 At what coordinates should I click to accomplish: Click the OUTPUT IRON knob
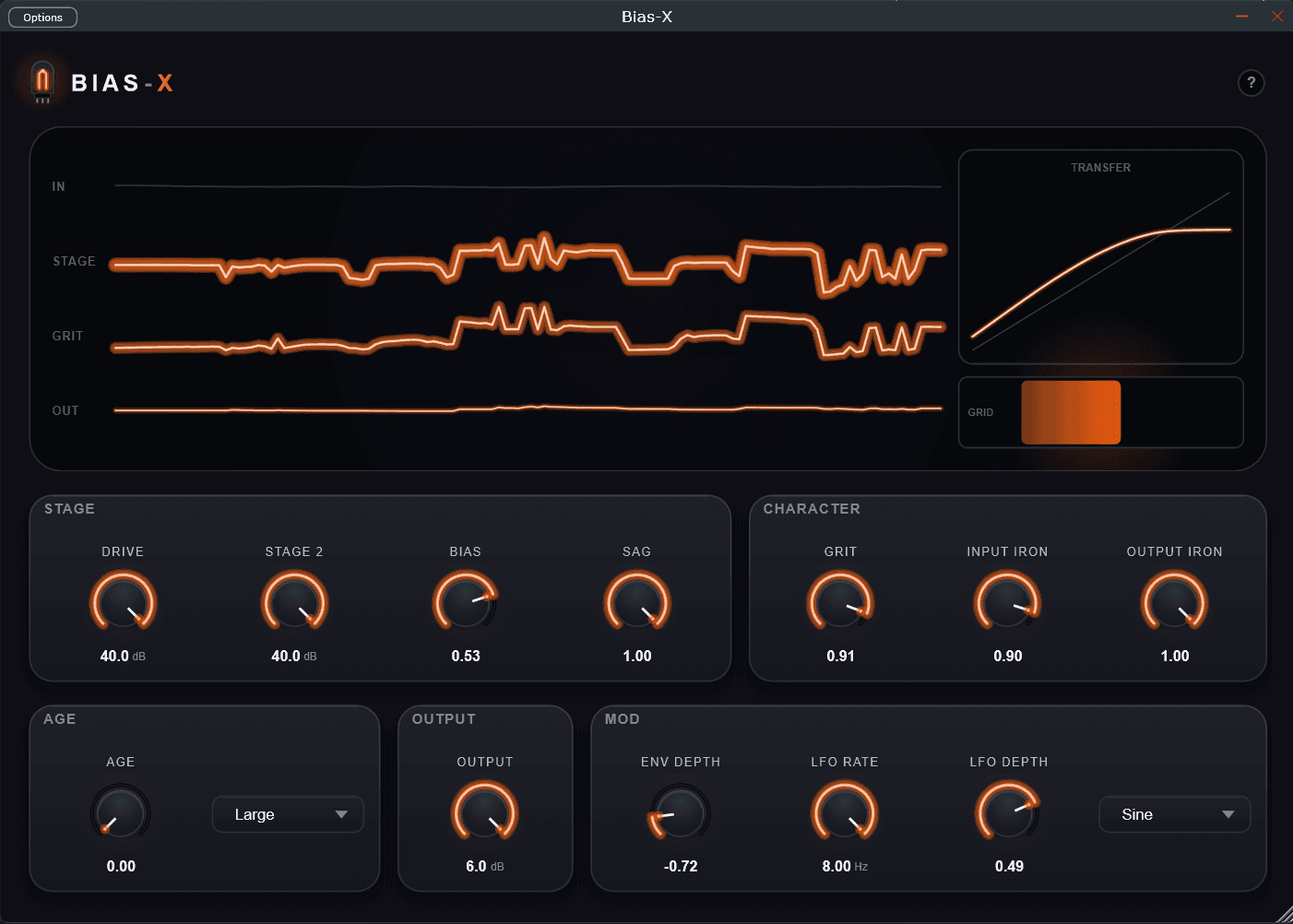coord(1174,602)
